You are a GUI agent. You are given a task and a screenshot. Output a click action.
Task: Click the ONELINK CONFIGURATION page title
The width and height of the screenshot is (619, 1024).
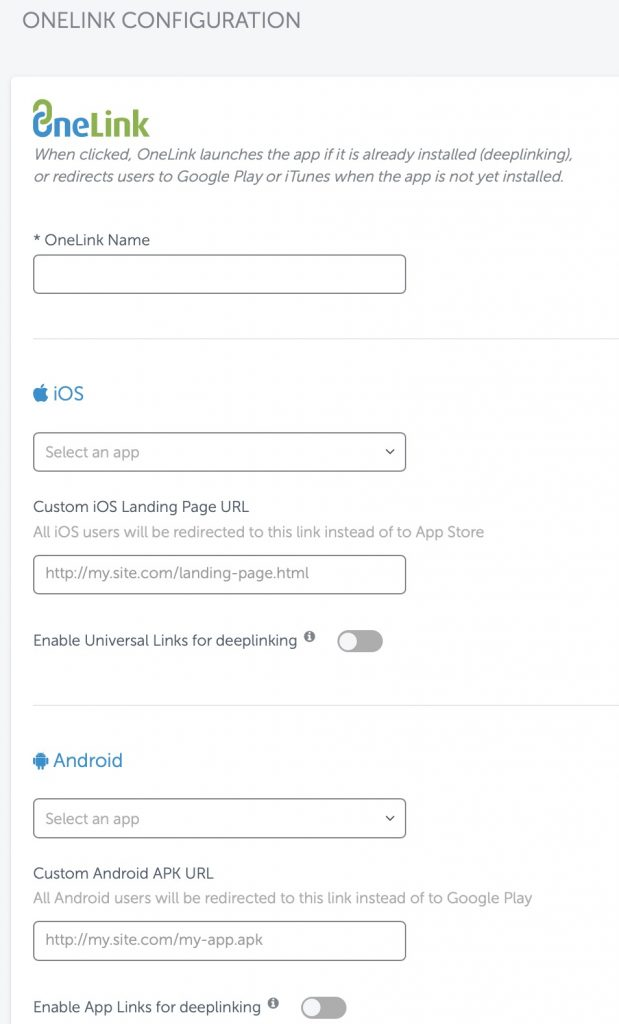click(161, 20)
